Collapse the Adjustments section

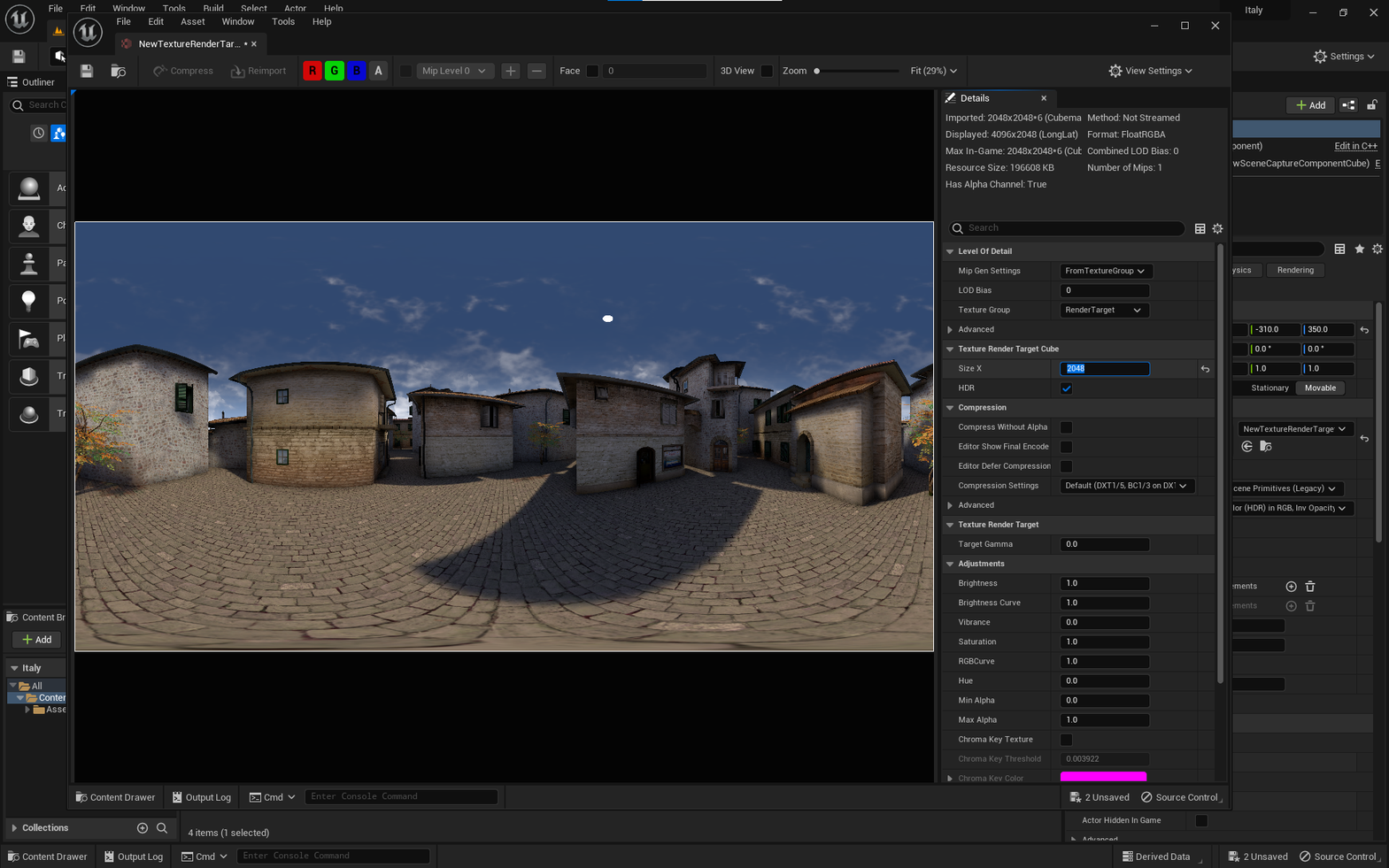(950, 564)
